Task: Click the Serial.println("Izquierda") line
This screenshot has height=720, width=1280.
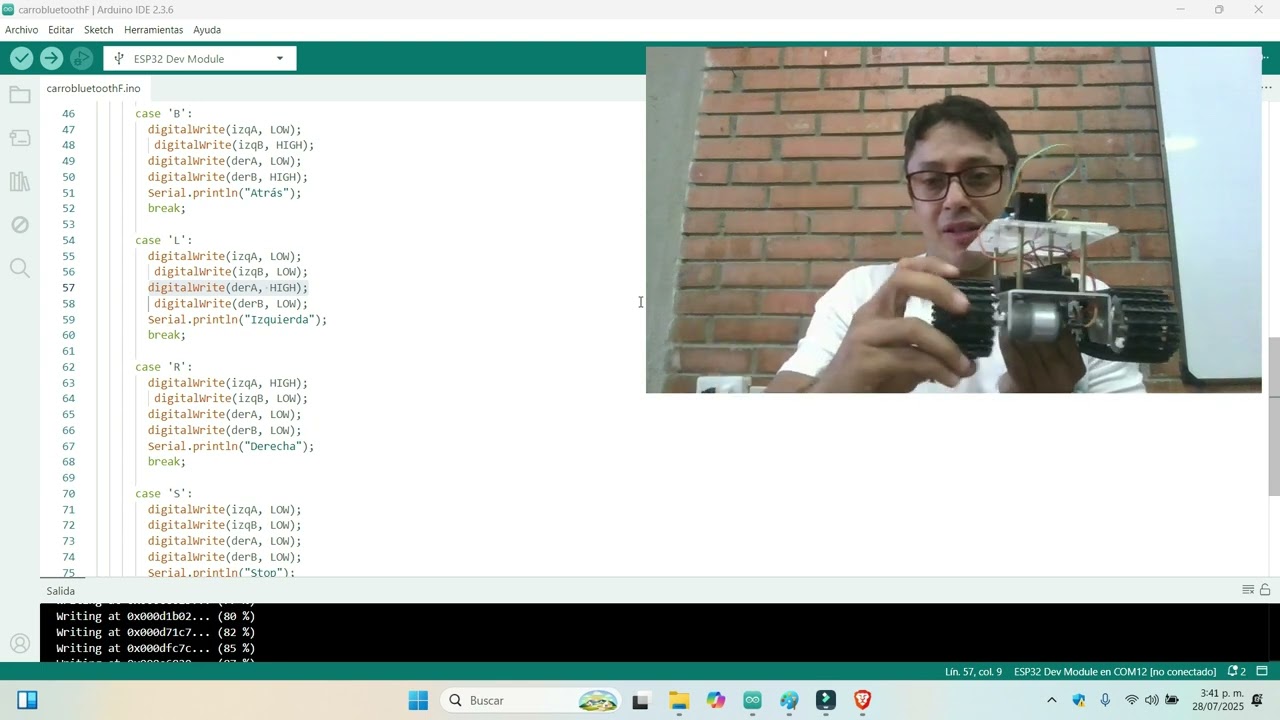Action: point(237,320)
